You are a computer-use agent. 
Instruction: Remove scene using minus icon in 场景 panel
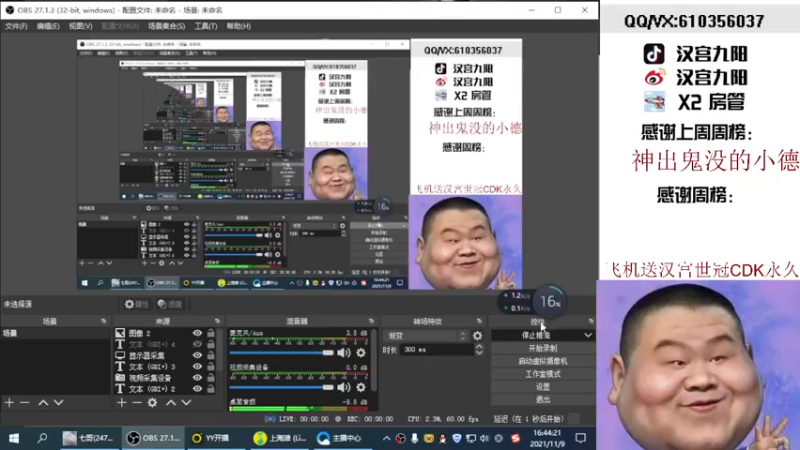(24, 403)
